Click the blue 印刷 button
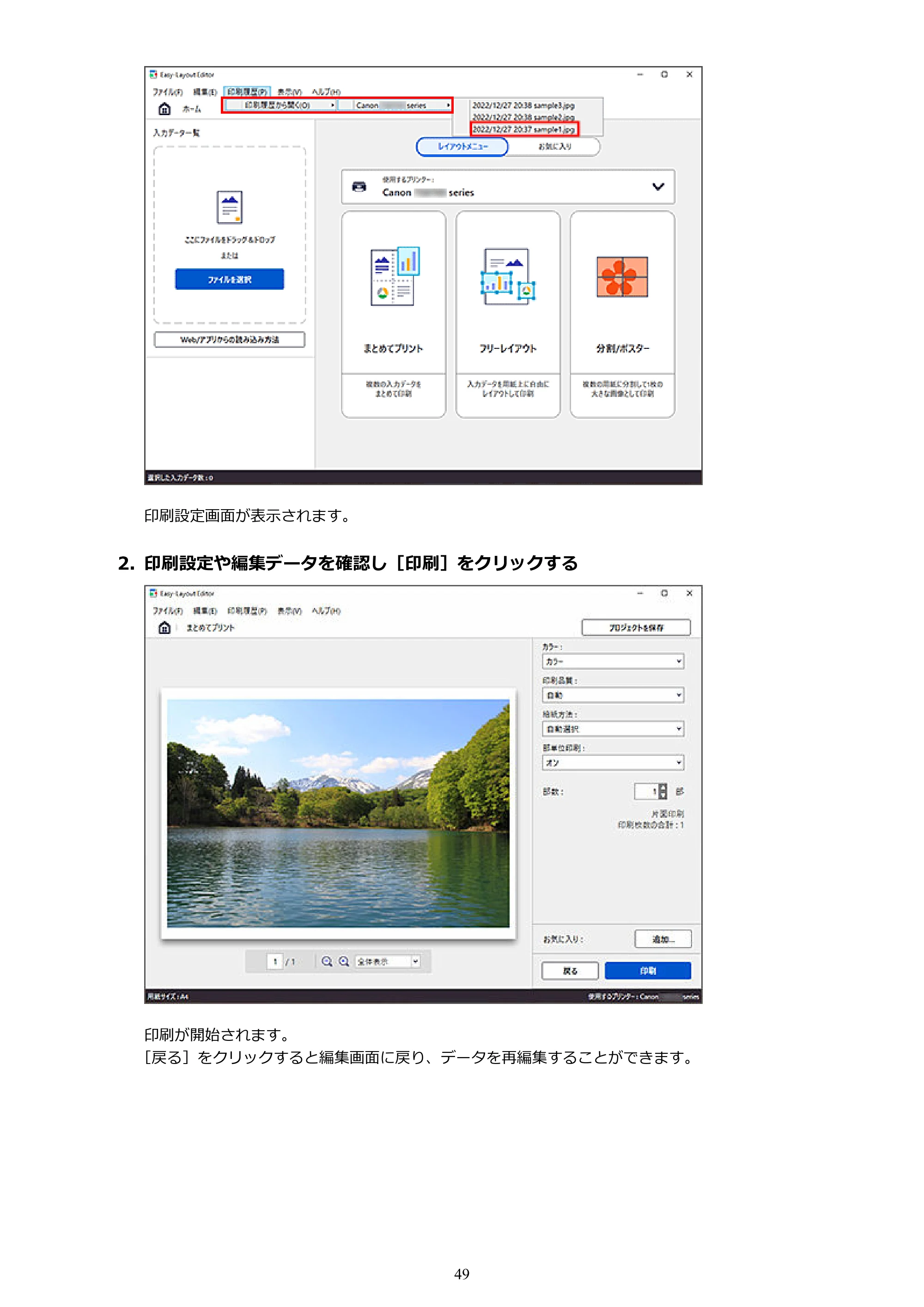The height and width of the screenshot is (1307, 924). point(648,971)
